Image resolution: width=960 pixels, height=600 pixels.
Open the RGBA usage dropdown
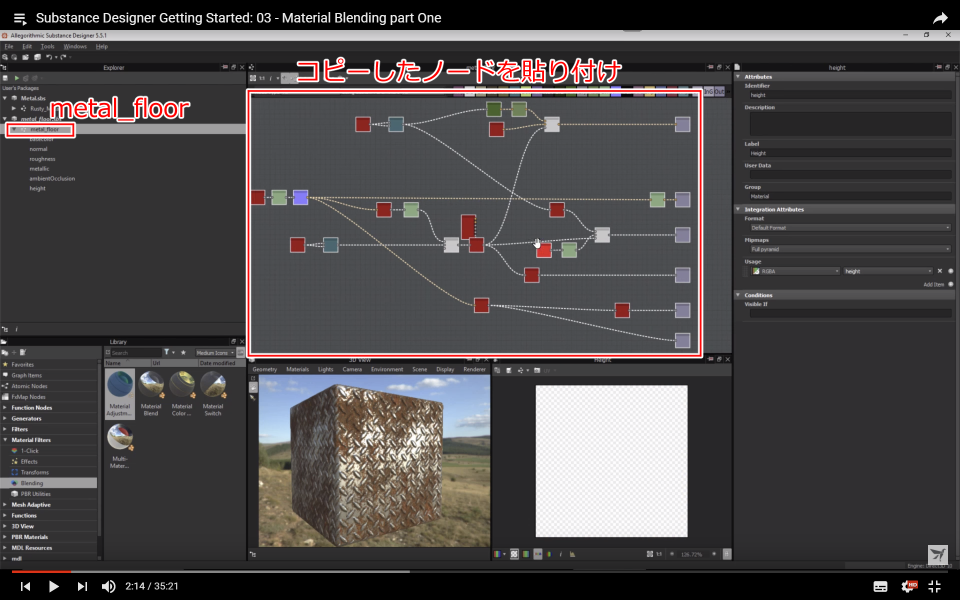[x=795, y=271]
